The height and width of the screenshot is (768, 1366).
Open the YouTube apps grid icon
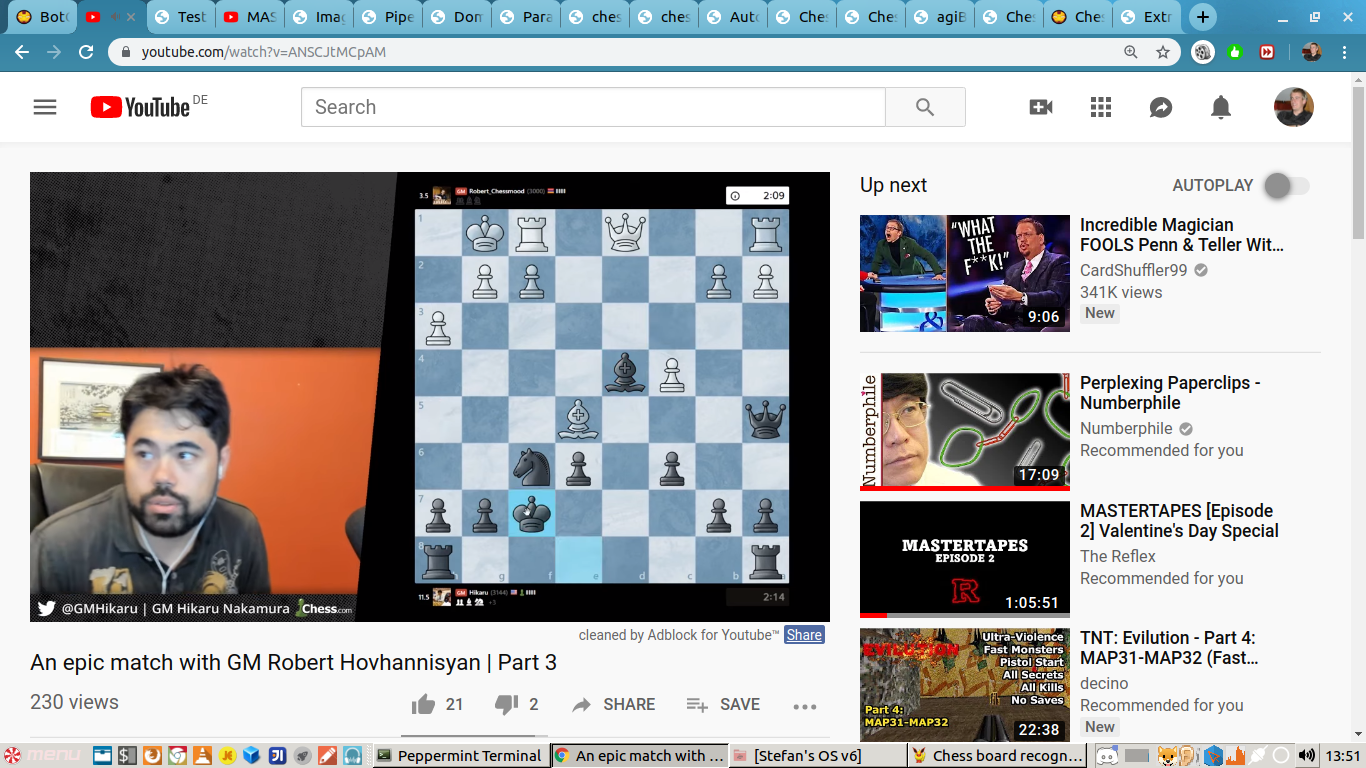(x=1101, y=107)
